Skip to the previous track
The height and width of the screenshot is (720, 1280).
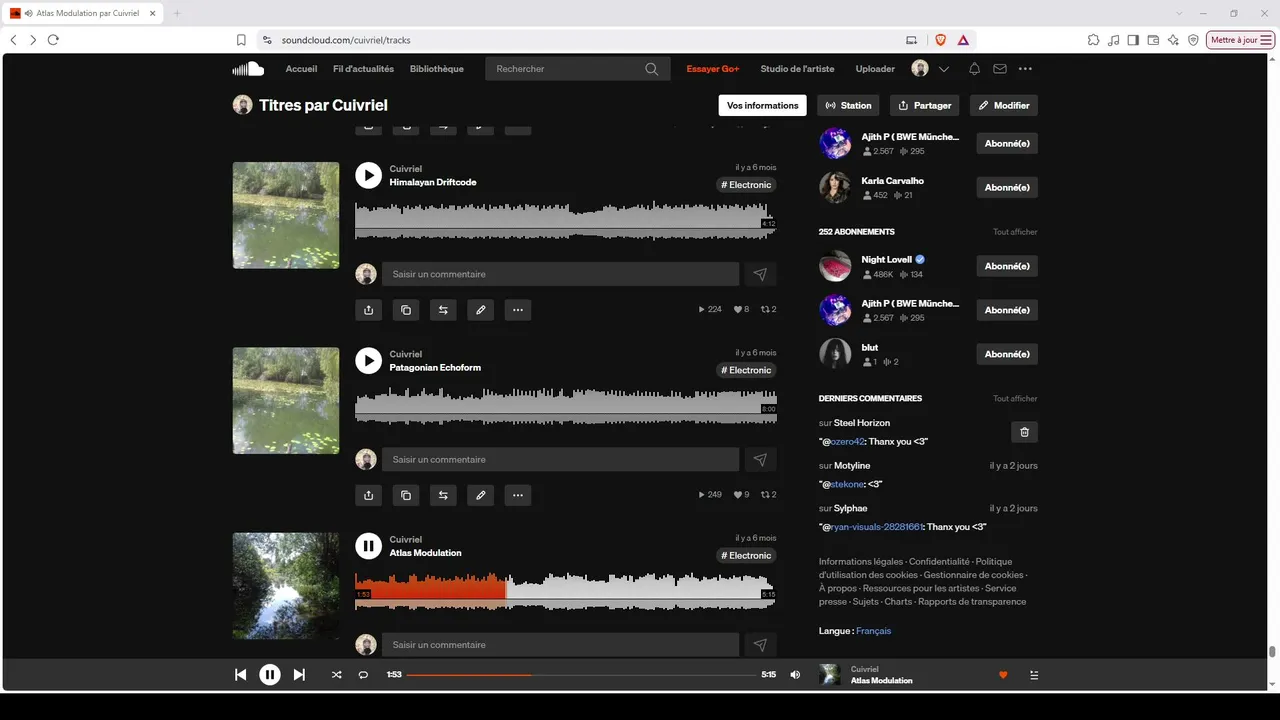click(240, 675)
